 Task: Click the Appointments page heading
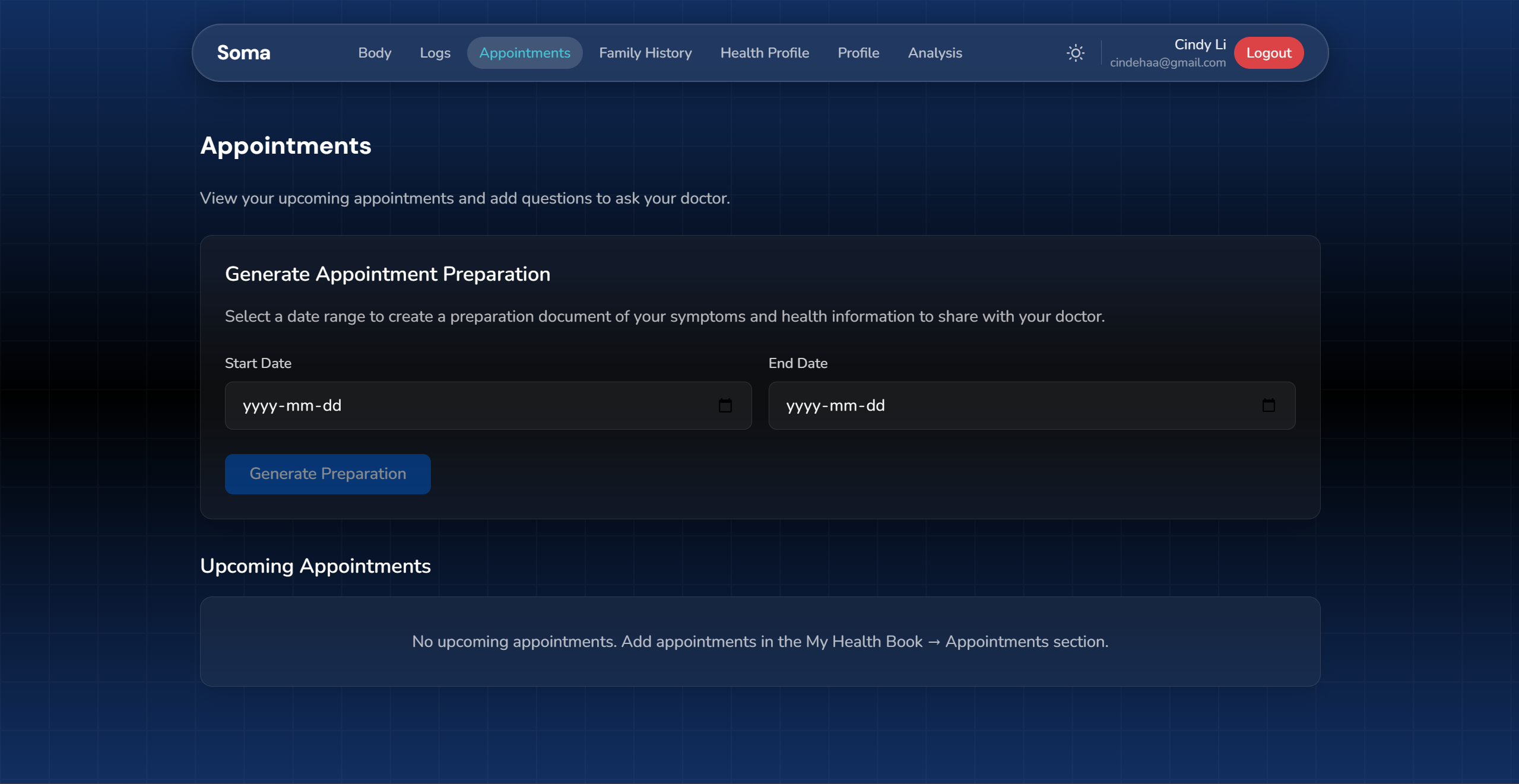(x=286, y=145)
